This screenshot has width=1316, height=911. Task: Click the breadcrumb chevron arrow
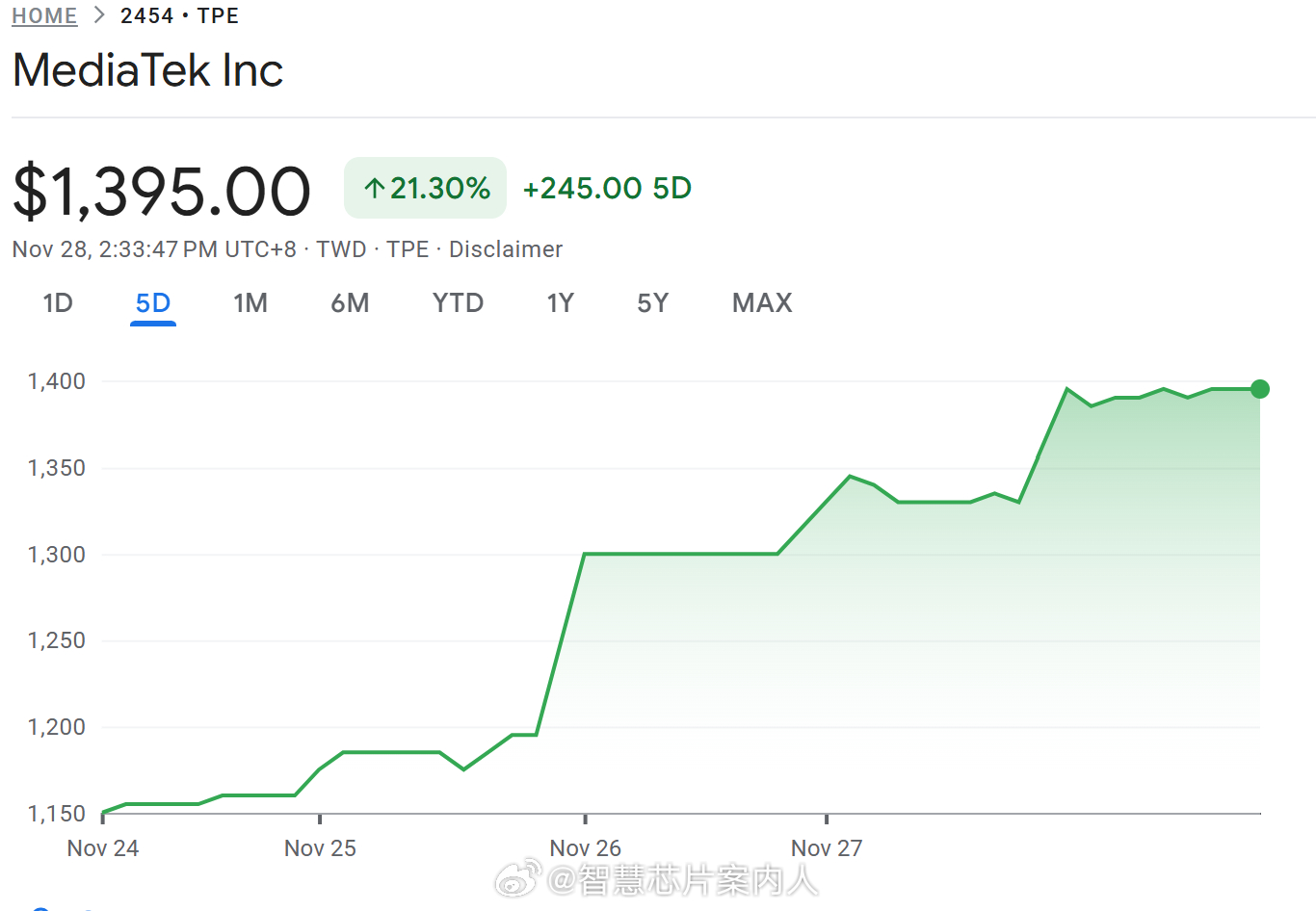pos(99,16)
